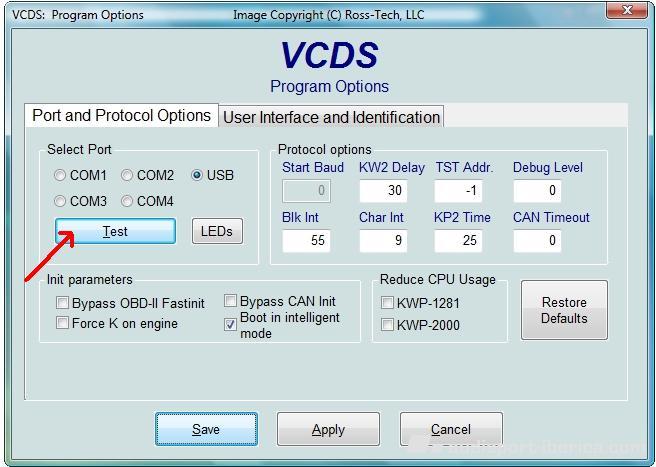This screenshot has height=467, width=656.
Task: Close the VCDS Program Options window
Action: 626,10
